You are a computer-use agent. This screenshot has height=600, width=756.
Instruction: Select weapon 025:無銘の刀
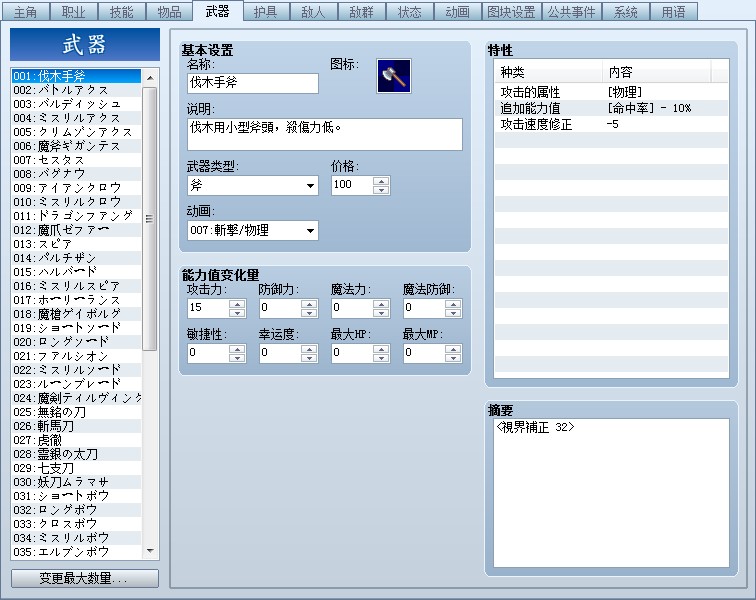[x=76, y=411]
